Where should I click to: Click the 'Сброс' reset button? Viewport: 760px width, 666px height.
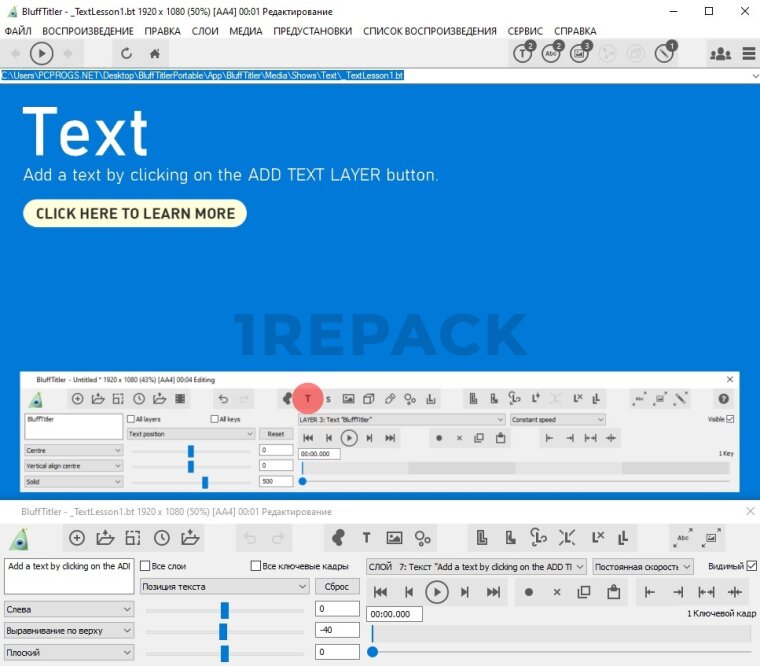[x=337, y=587]
